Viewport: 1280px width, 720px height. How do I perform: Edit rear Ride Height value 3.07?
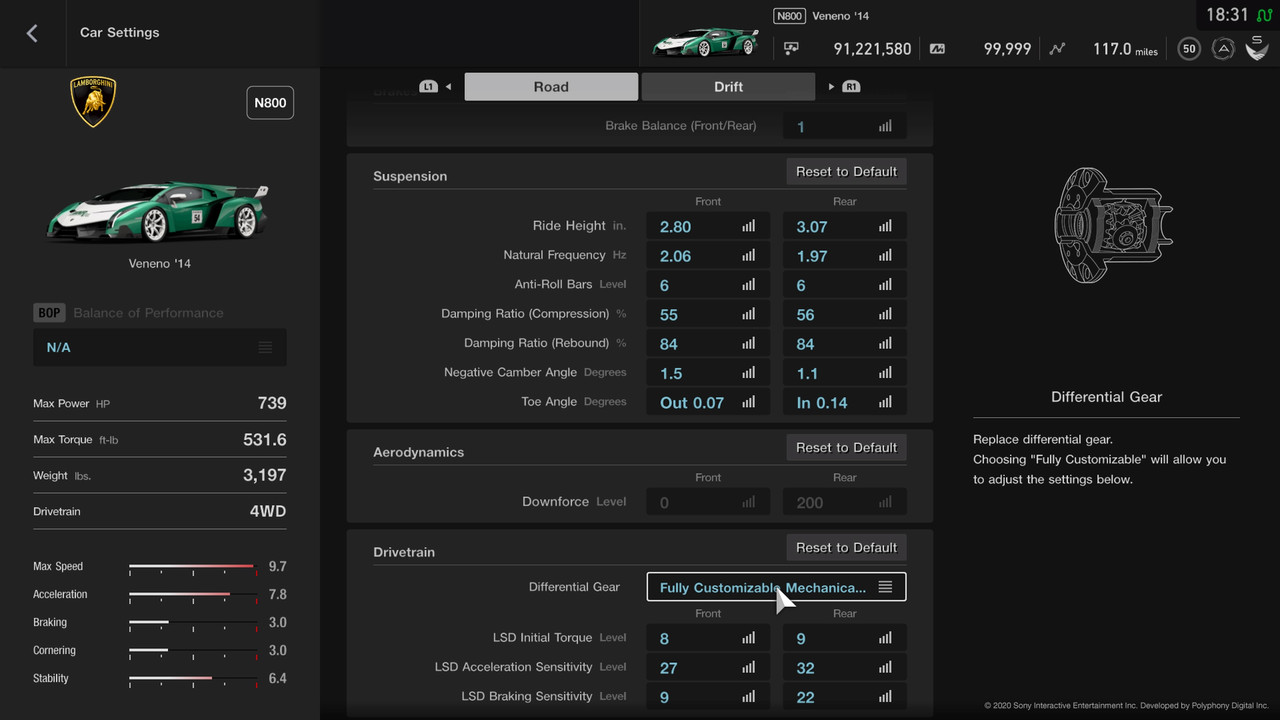coord(845,227)
